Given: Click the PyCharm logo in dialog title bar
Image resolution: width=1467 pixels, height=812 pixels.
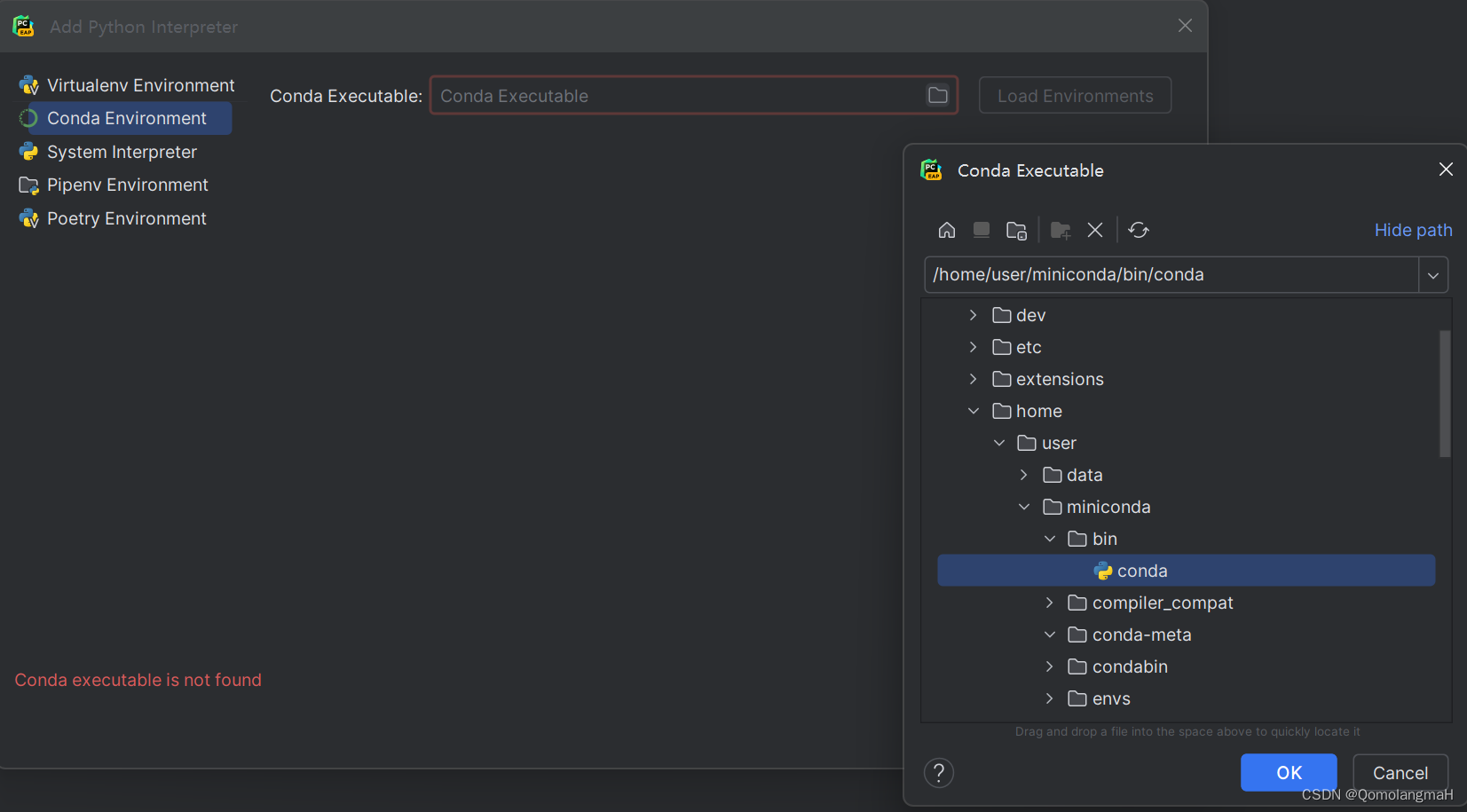Looking at the screenshot, I should [931, 169].
